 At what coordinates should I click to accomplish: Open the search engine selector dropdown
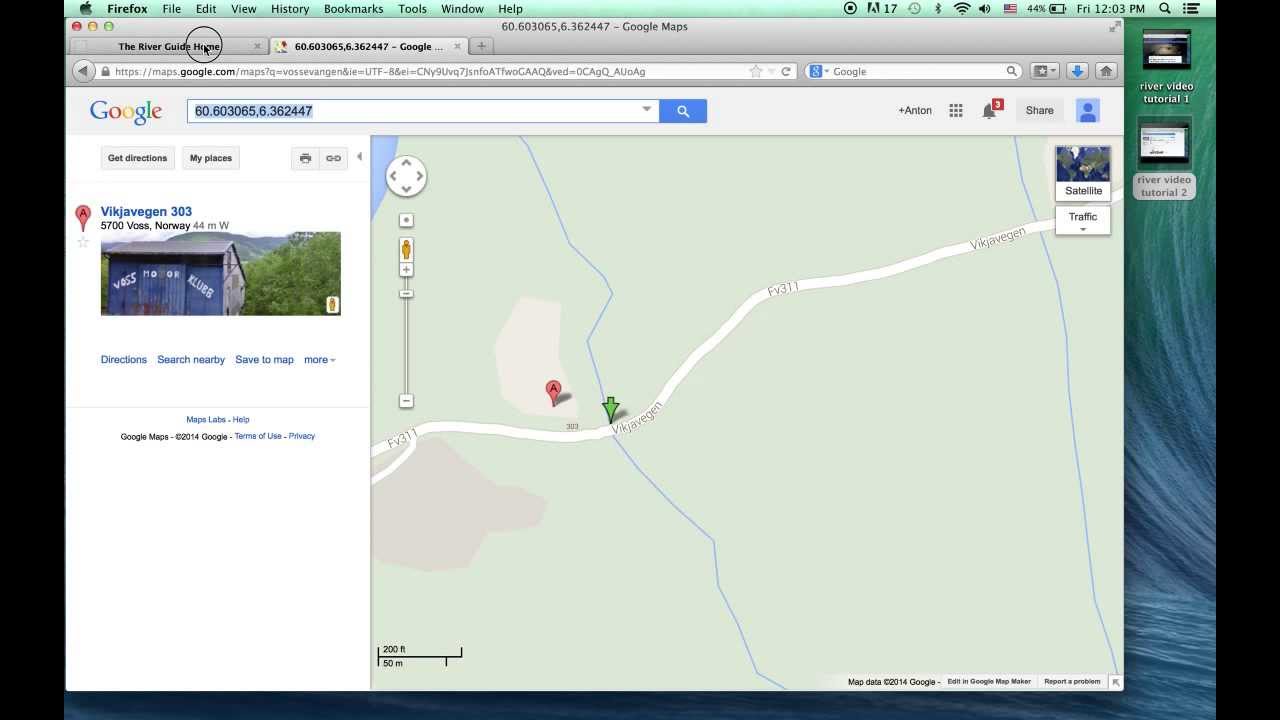pyautogui.click(x=818, y=71)
